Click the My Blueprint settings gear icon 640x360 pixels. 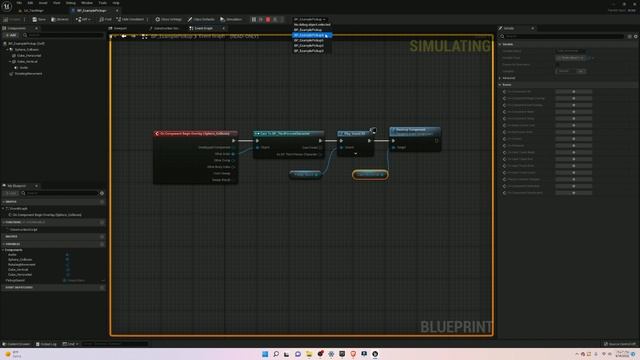coord(102,193)
